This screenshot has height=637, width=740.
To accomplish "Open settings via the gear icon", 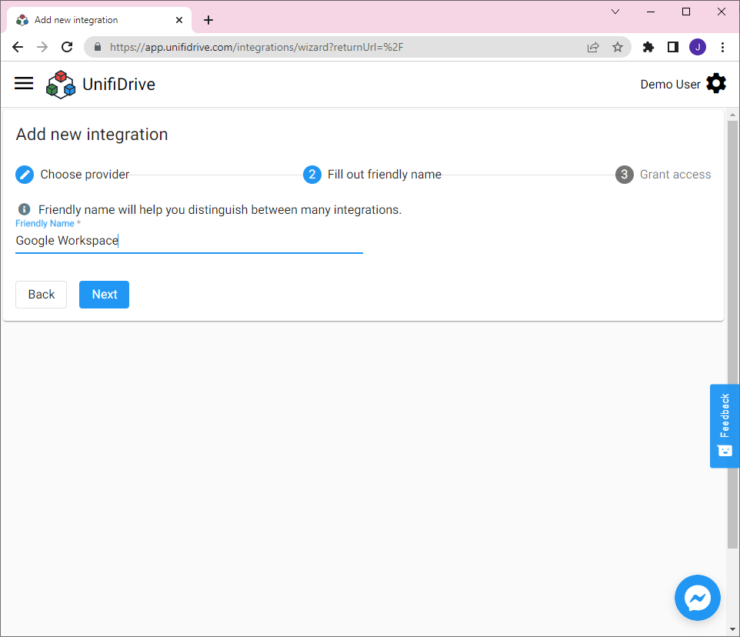I will pyautogui.click(x=716, y=84).
